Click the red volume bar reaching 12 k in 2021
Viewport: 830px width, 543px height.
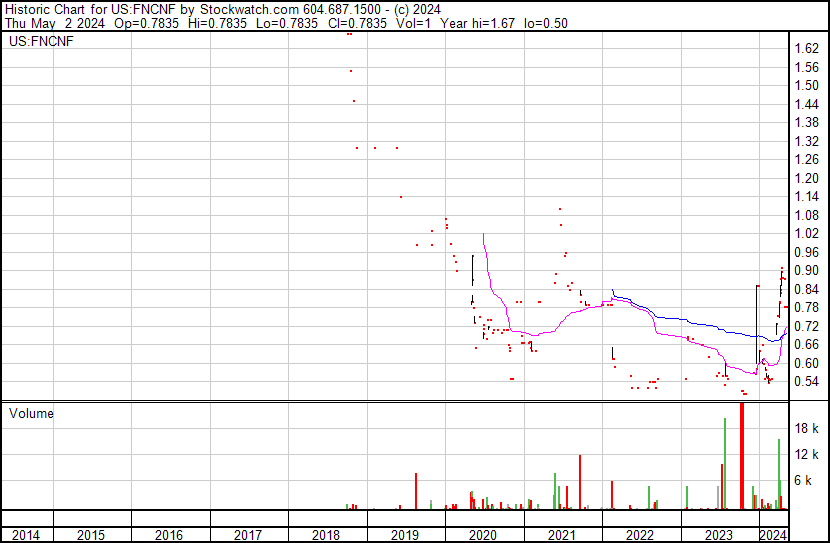click(x=580, y=482)
